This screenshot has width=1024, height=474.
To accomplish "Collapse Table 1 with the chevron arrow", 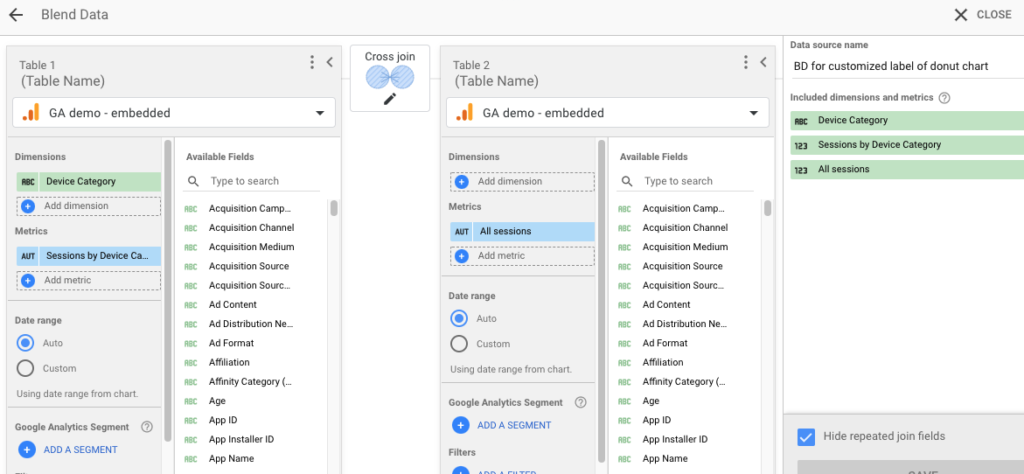I will click(330, 62).
